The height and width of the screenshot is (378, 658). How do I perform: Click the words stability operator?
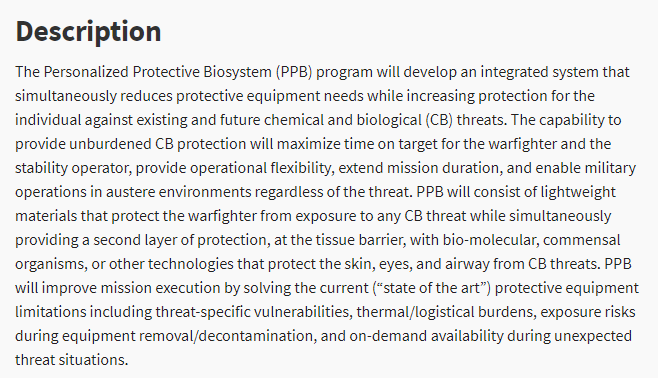pyautogui.click(x=72, y=168)
